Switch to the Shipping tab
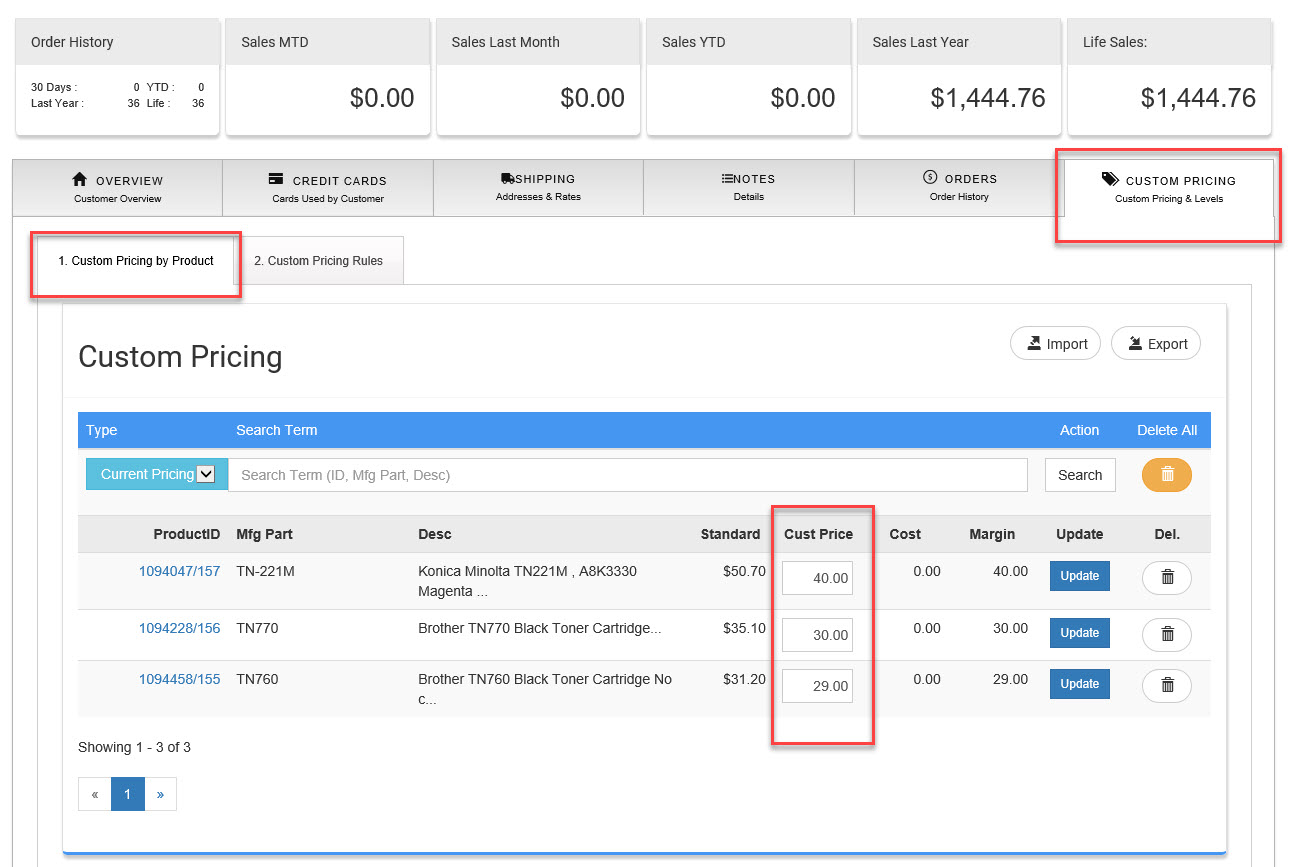This screenshot has width=1289, height=867. coord(538,187)
